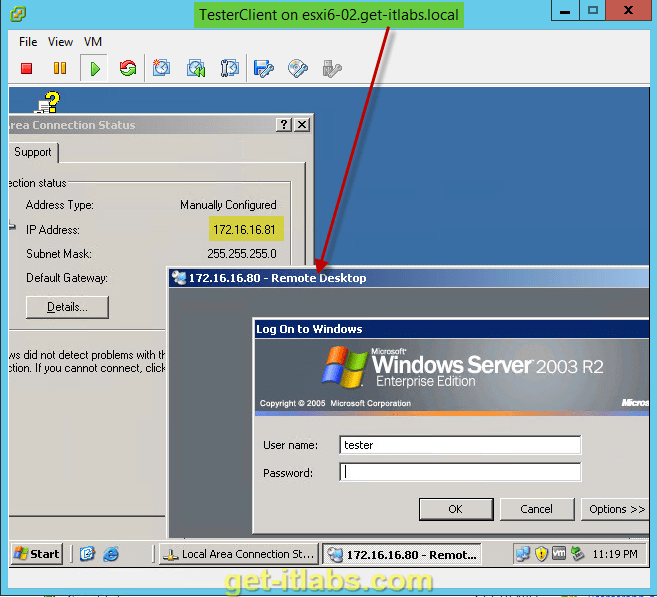This screenshot has width=657, height=597.
Task: Pause the VM with Suspend button
Action: [60, 68]
